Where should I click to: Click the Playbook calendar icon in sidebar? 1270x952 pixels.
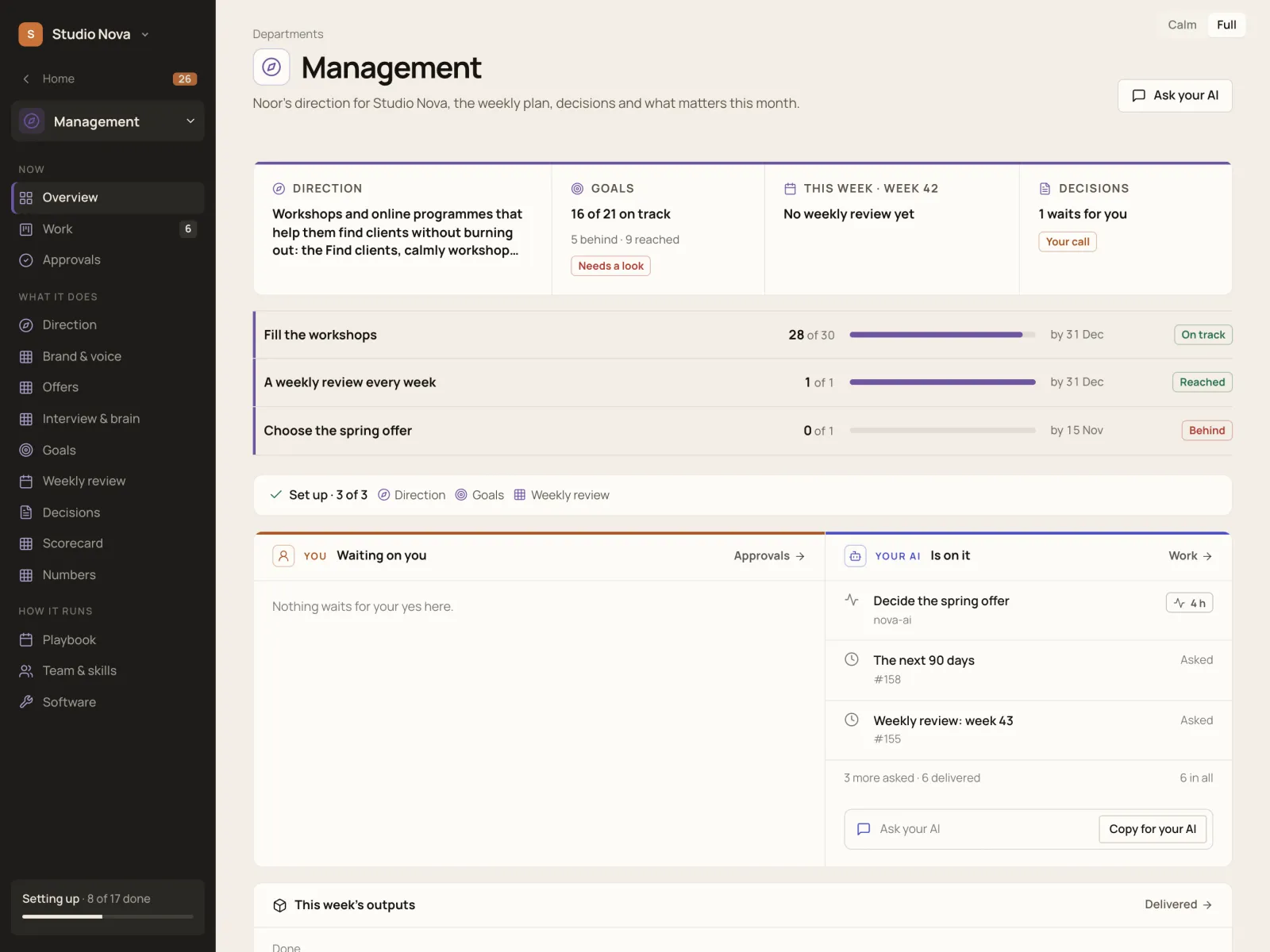pyautogui.click(x=26, y=639)
